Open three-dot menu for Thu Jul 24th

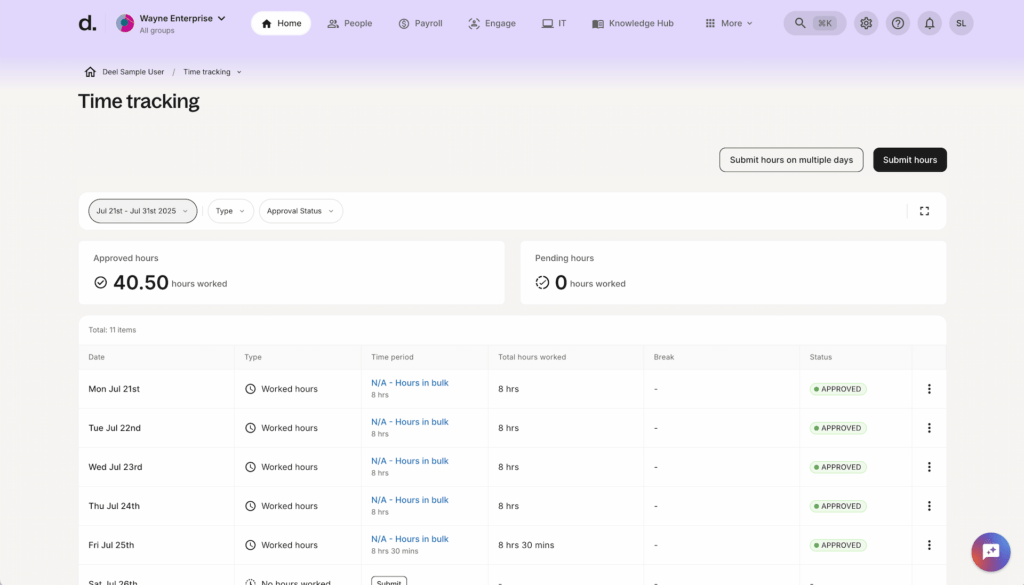click(929, 506)
